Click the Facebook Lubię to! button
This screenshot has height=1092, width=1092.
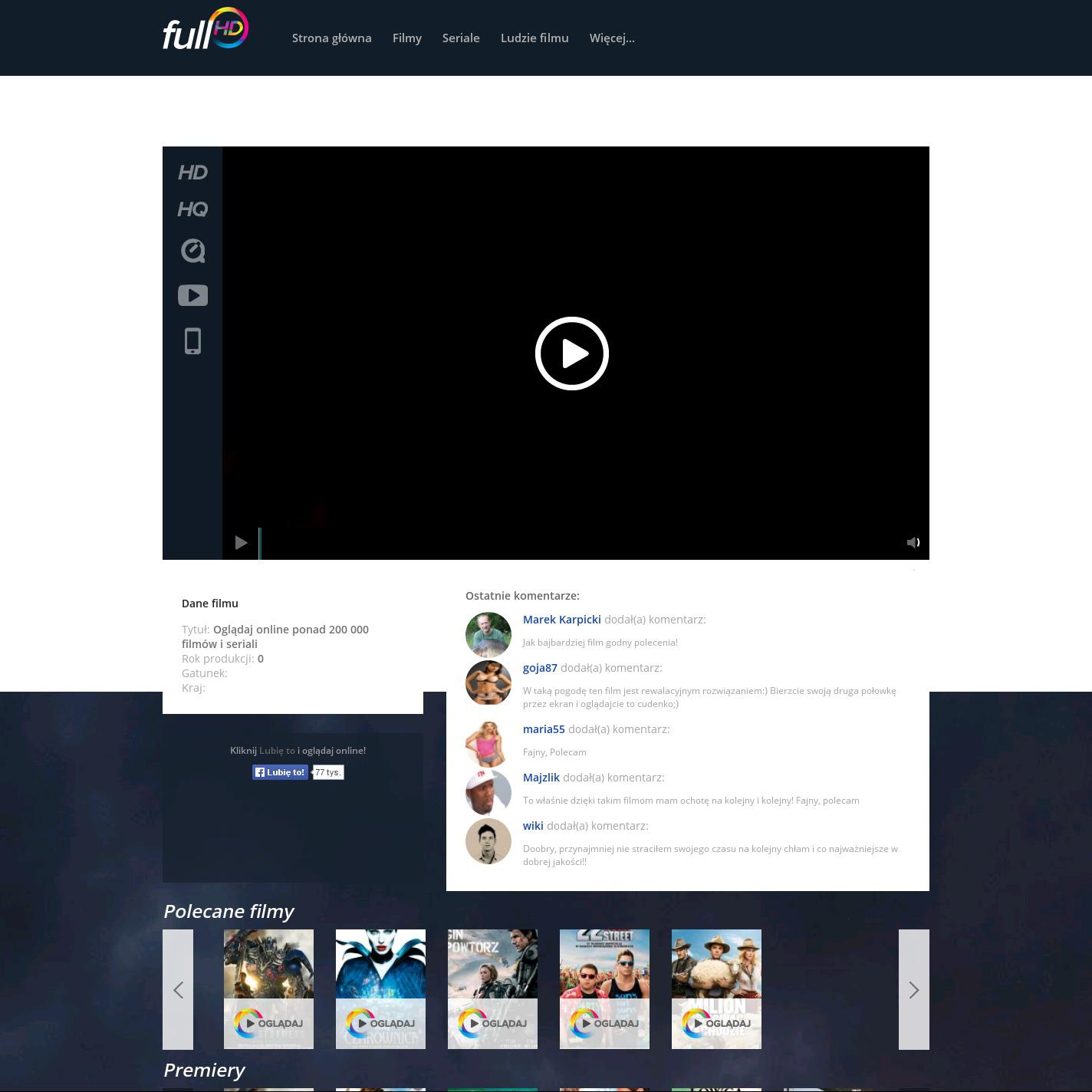point(281,772)
